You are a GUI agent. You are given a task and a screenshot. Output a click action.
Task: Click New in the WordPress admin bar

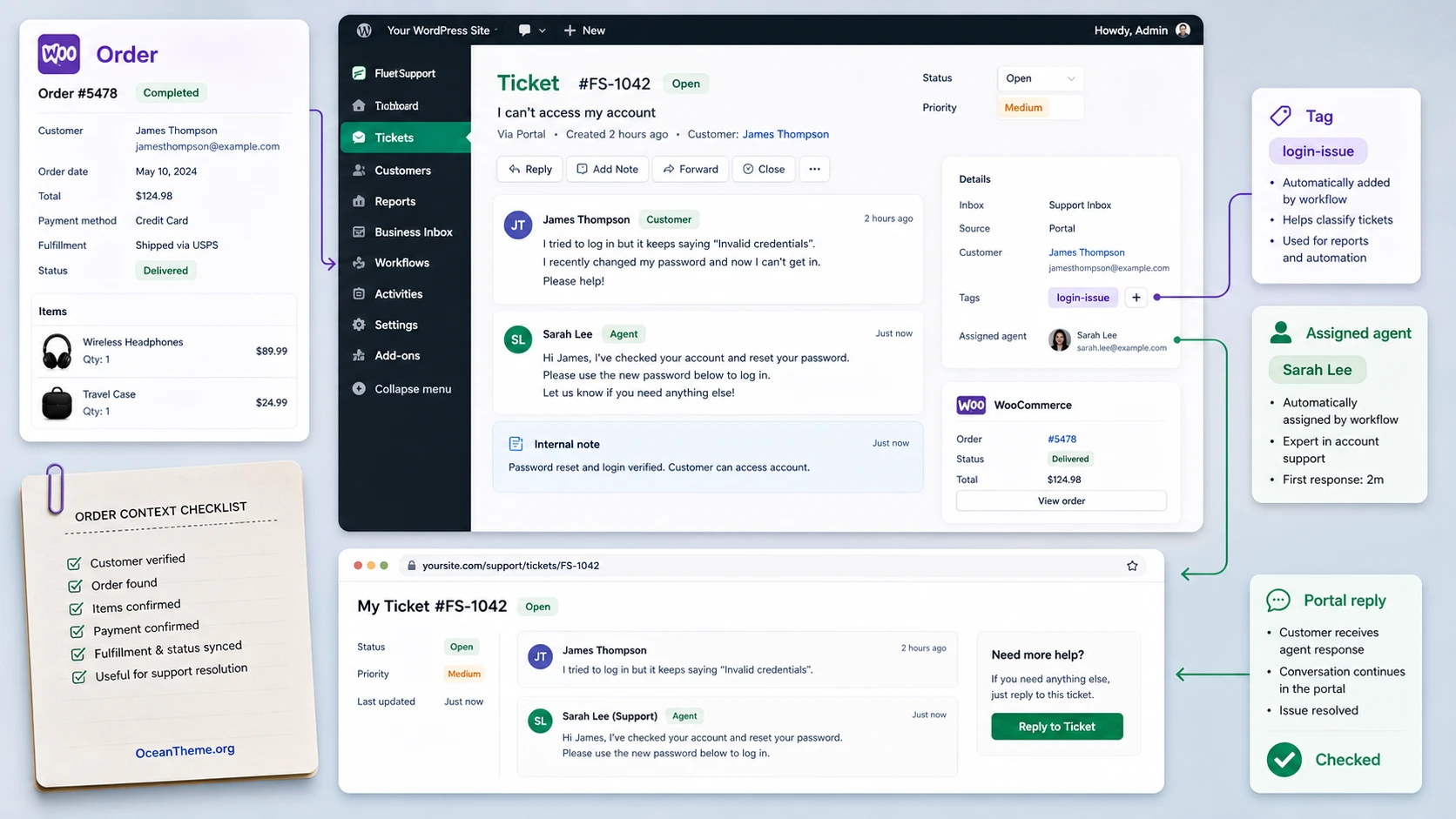(584, 30)
